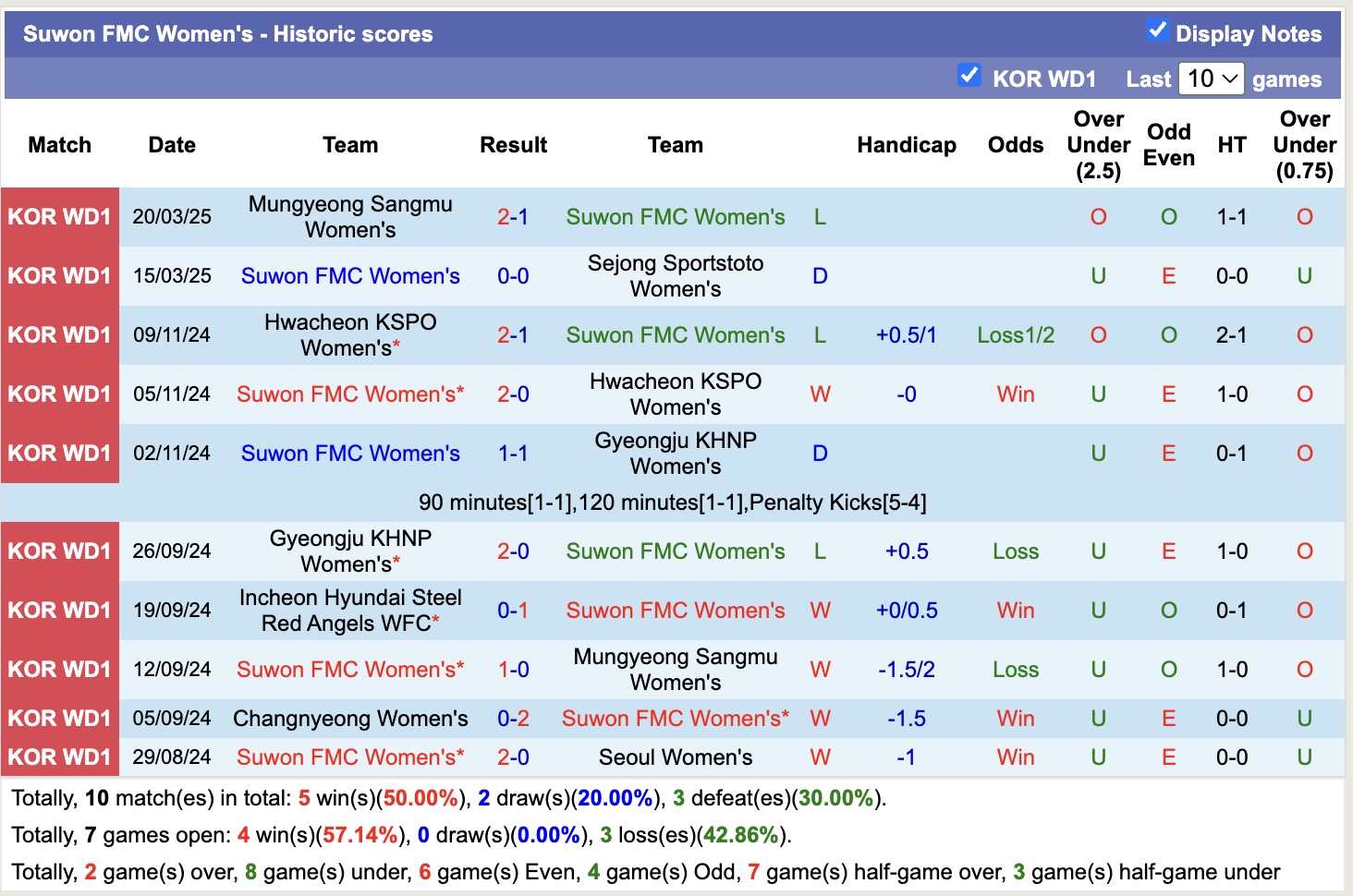Click Gyeongju KHNP Women's in the 02/11/24 row
This screenshot has width=1353, height=896.
pos(675,453)
